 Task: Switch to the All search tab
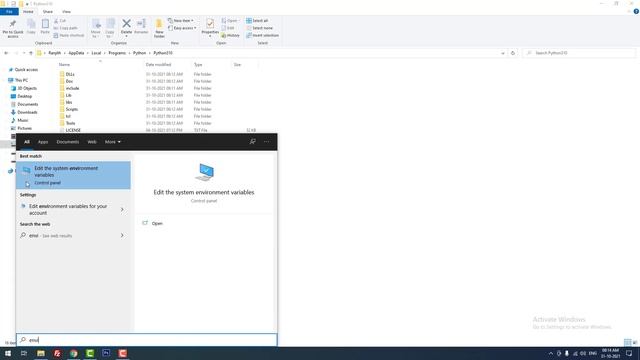pos(27,142)
